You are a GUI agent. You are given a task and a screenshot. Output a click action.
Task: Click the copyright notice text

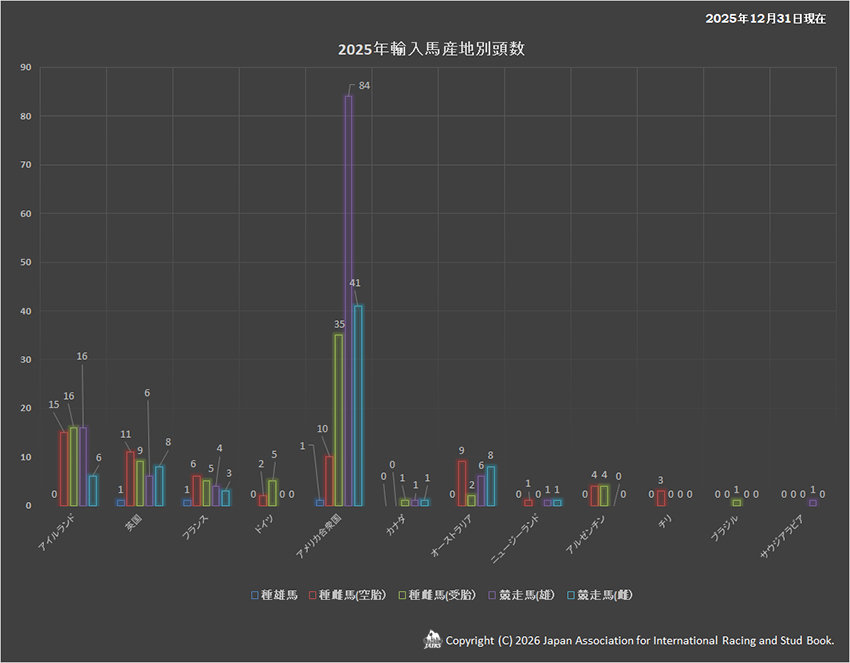640,640
